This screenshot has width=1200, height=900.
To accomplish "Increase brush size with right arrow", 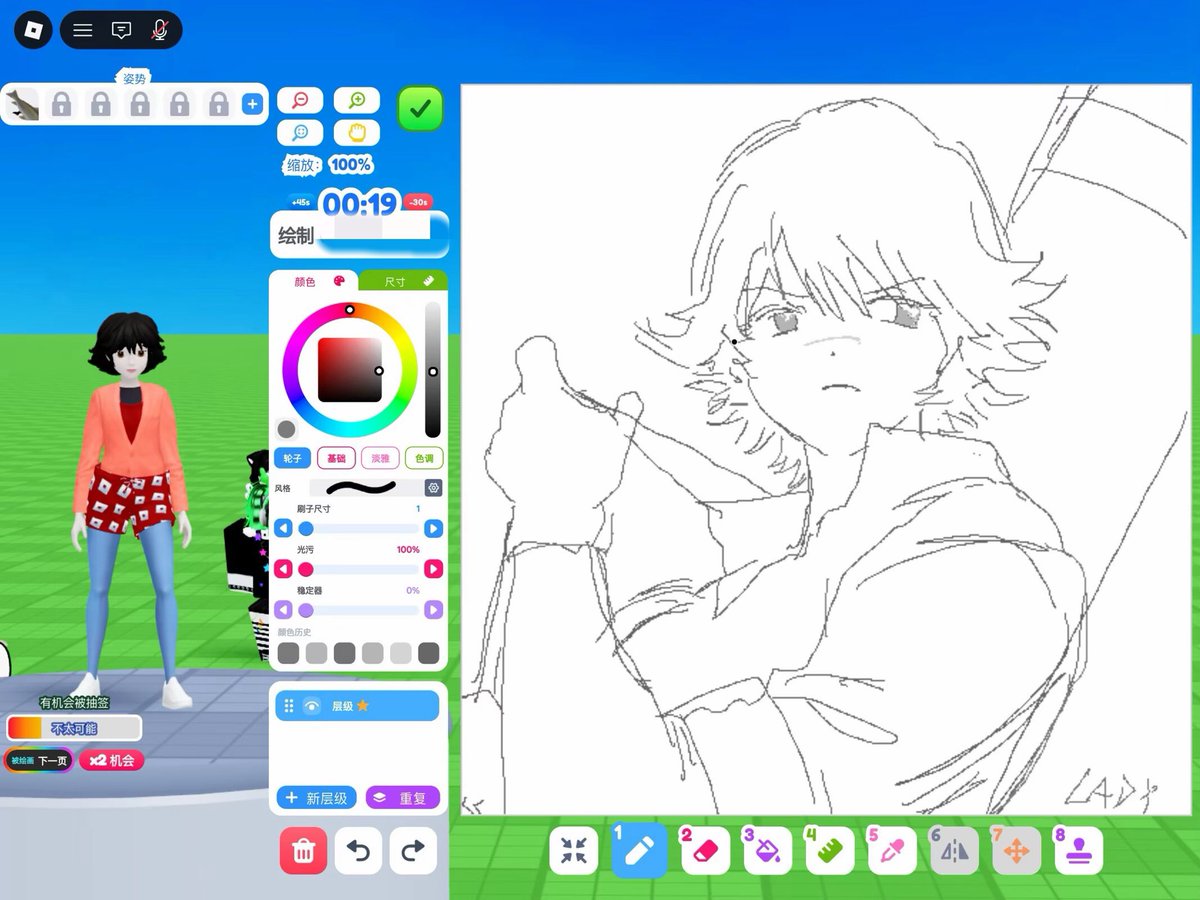I will click(x=433, y=528).
